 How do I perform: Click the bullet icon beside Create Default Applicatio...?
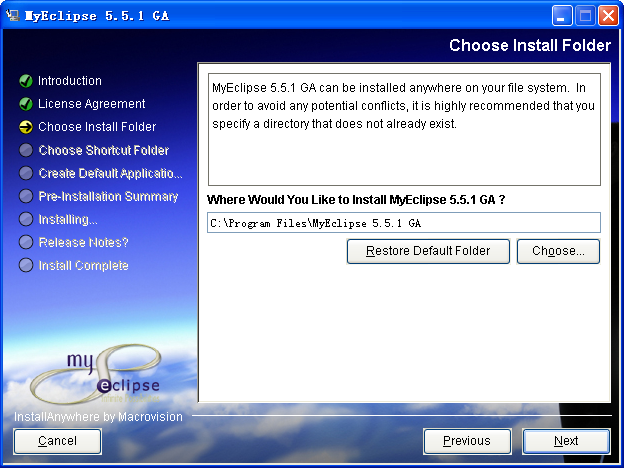pos(26,173)
